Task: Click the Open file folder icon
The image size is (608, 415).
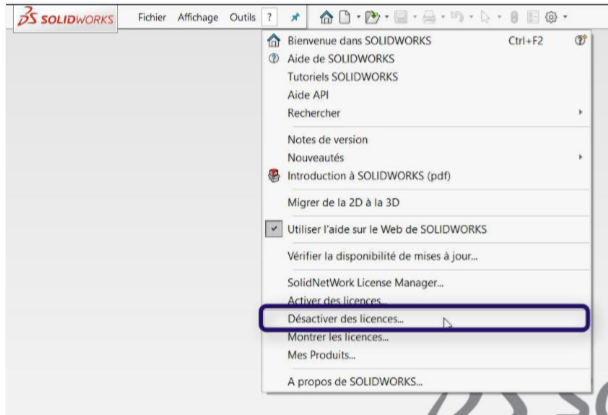Action: 372,17
